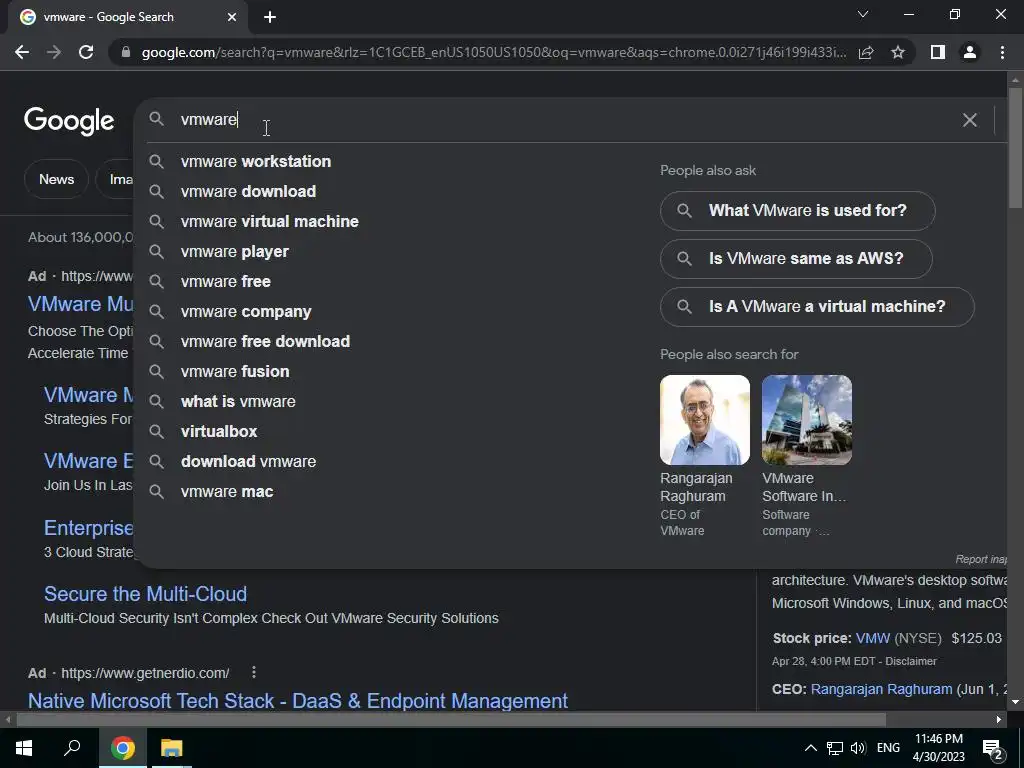The width and height of the screenshot is (1024, 768).
Task: Click Is A VMware a virtual machine? chip
Action: pos(817,306)
